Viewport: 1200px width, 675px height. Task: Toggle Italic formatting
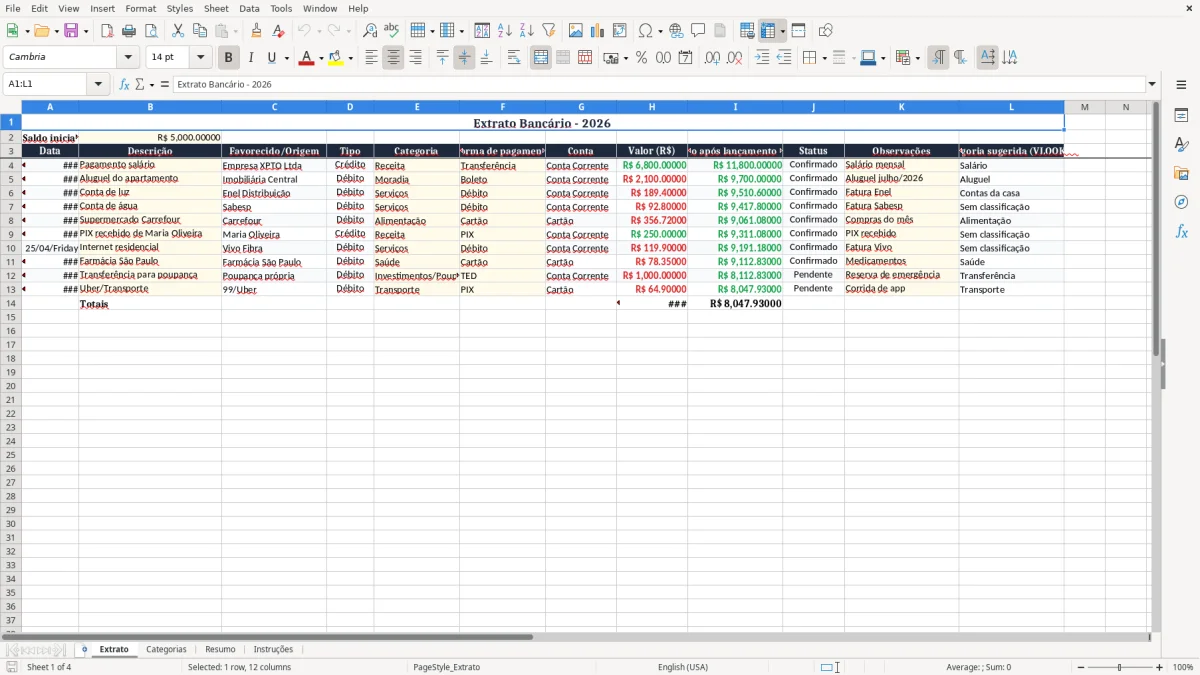pos(251,58)
